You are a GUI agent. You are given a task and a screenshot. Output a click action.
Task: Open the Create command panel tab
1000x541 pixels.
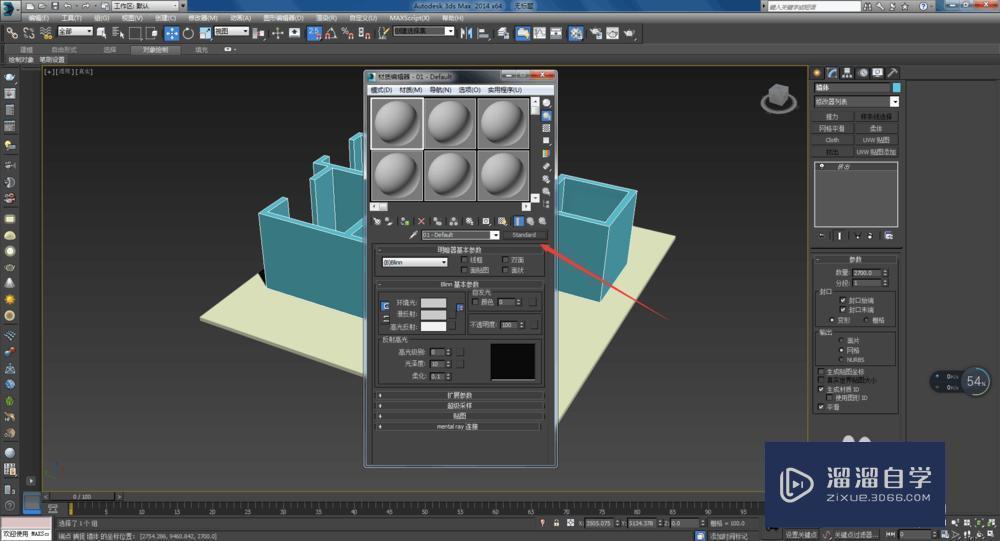tap(817, 73)
